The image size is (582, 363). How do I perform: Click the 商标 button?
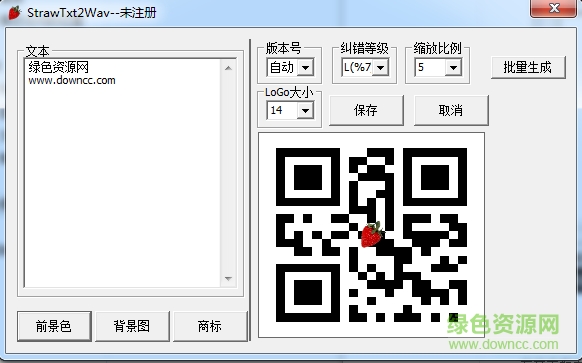click(210, 326)
